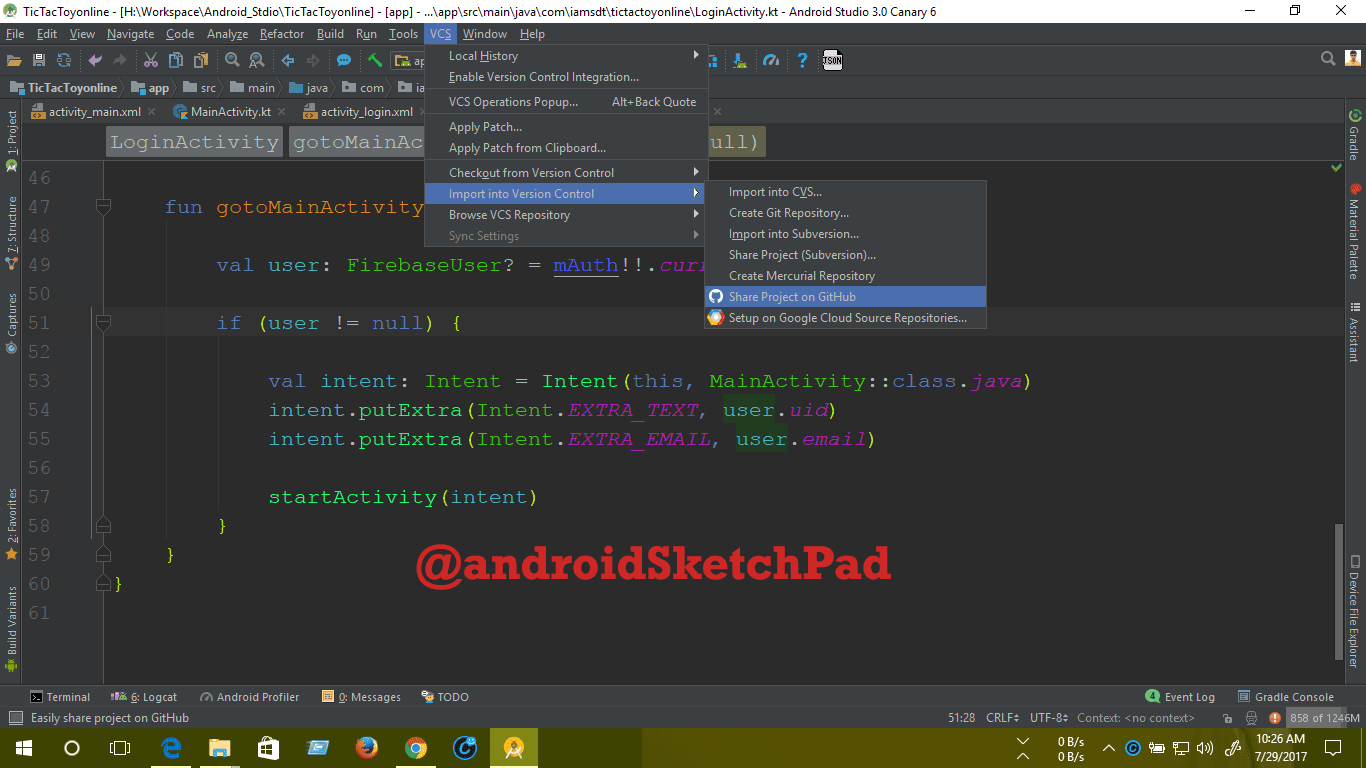This screenshot has height=768, width=1366.
Task: Open the Event Log panel
Action: click(x=1180, y=697)
